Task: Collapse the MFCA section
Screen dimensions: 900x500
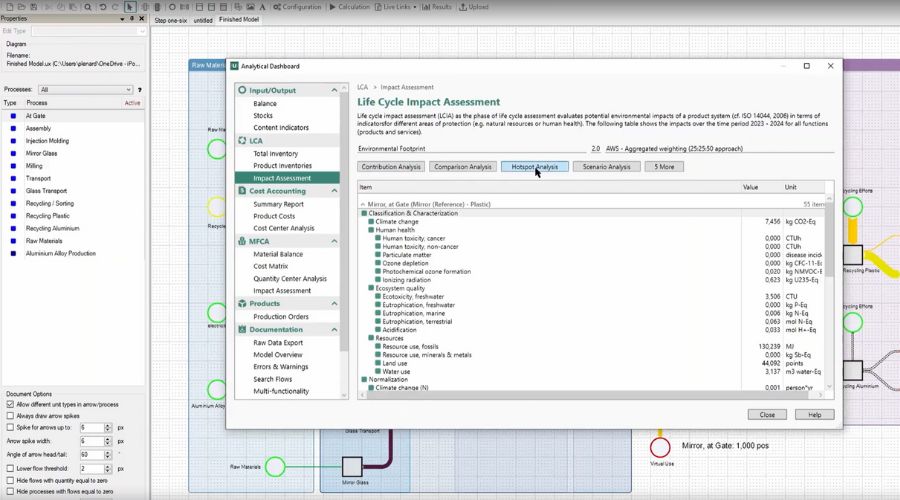Action: tap(334, 242)
